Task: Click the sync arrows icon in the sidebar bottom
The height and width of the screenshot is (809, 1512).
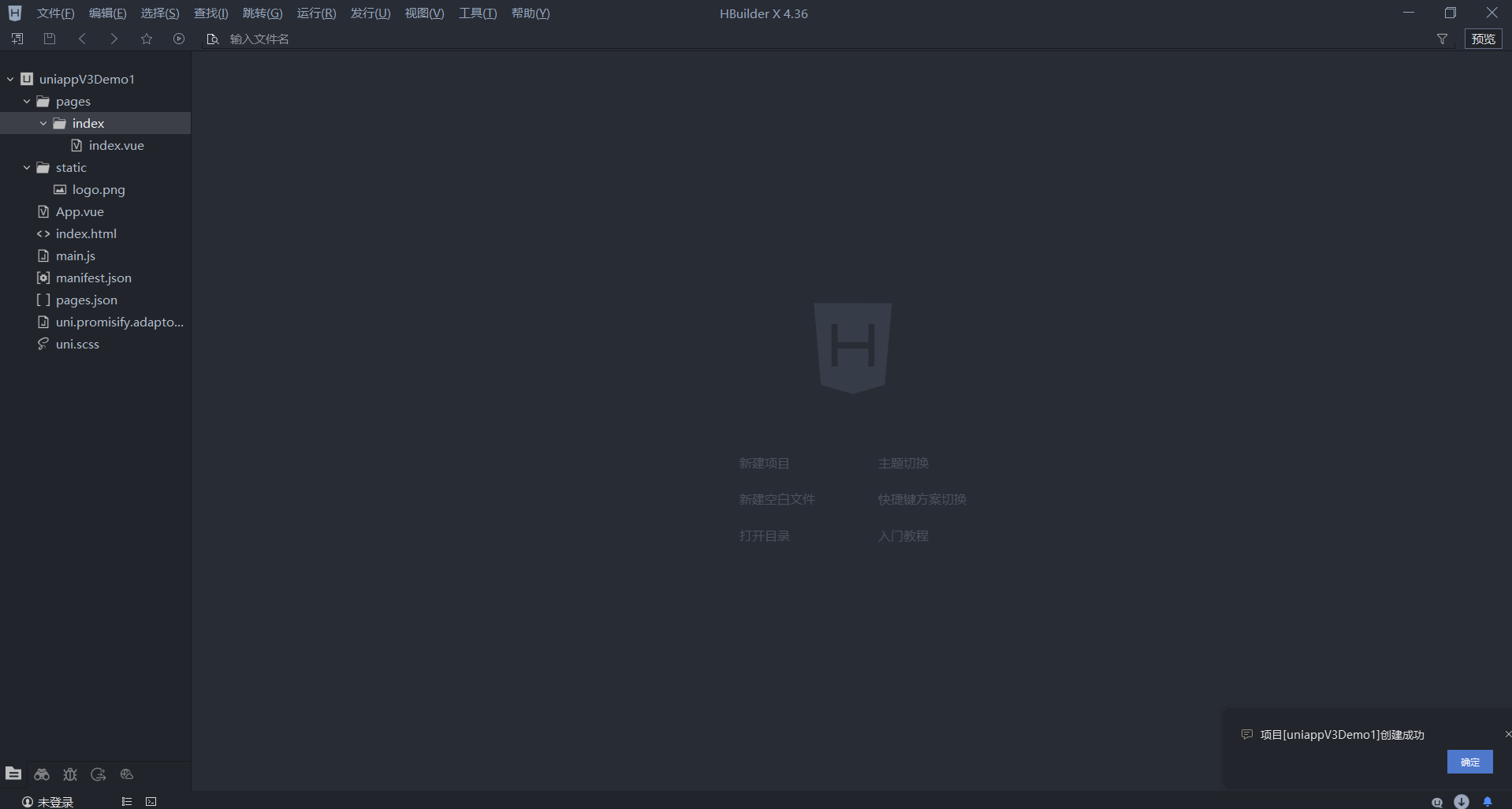Action: [x=99, y=774]
